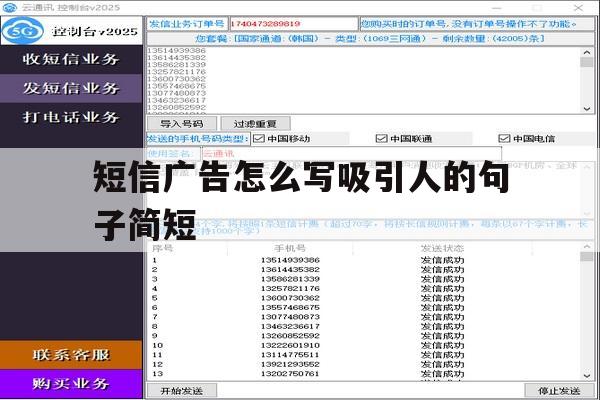Click scroll up arrow of results table
The image size is (600, 400).
[587, 247]
